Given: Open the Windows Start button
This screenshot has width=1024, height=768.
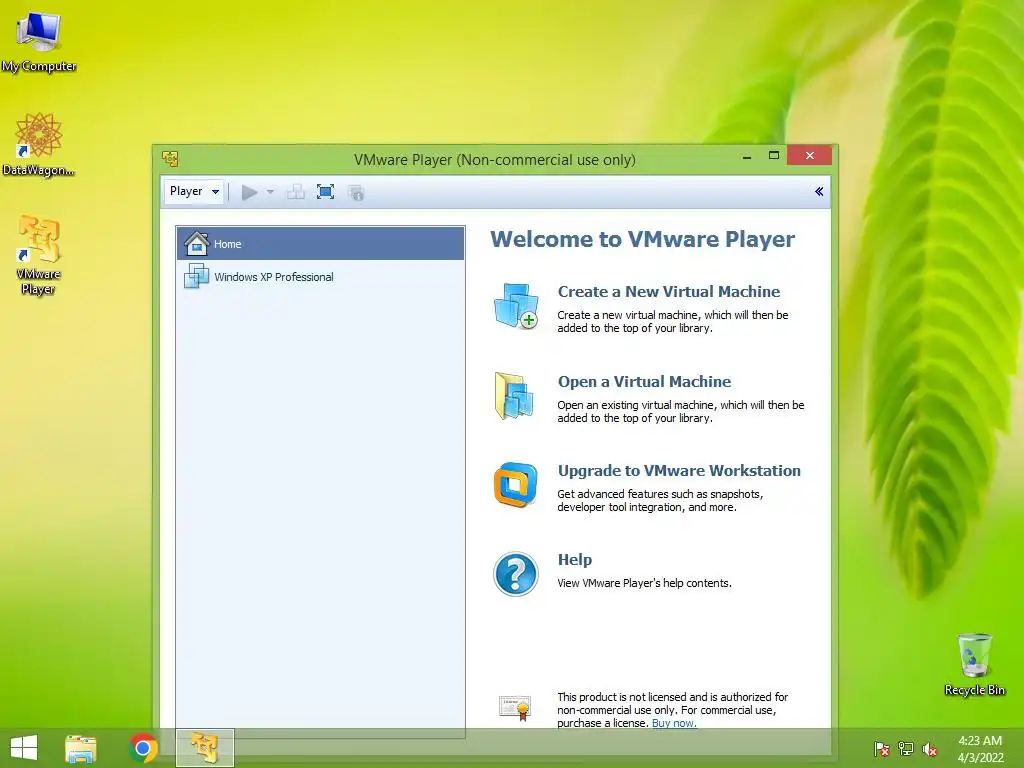Looking at the screenshot, I should tap(24, 748).
